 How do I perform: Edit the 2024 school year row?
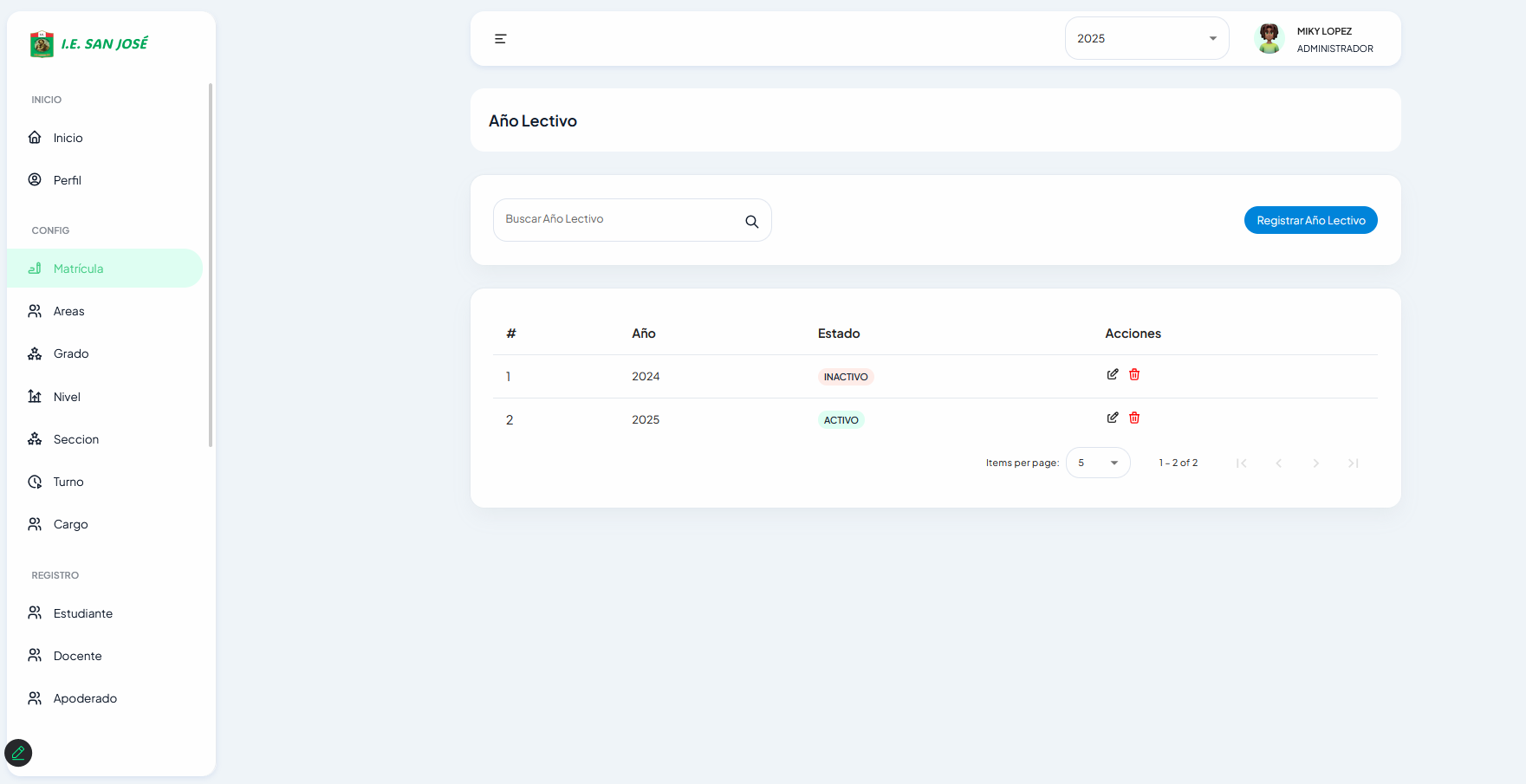[1113, 374]
